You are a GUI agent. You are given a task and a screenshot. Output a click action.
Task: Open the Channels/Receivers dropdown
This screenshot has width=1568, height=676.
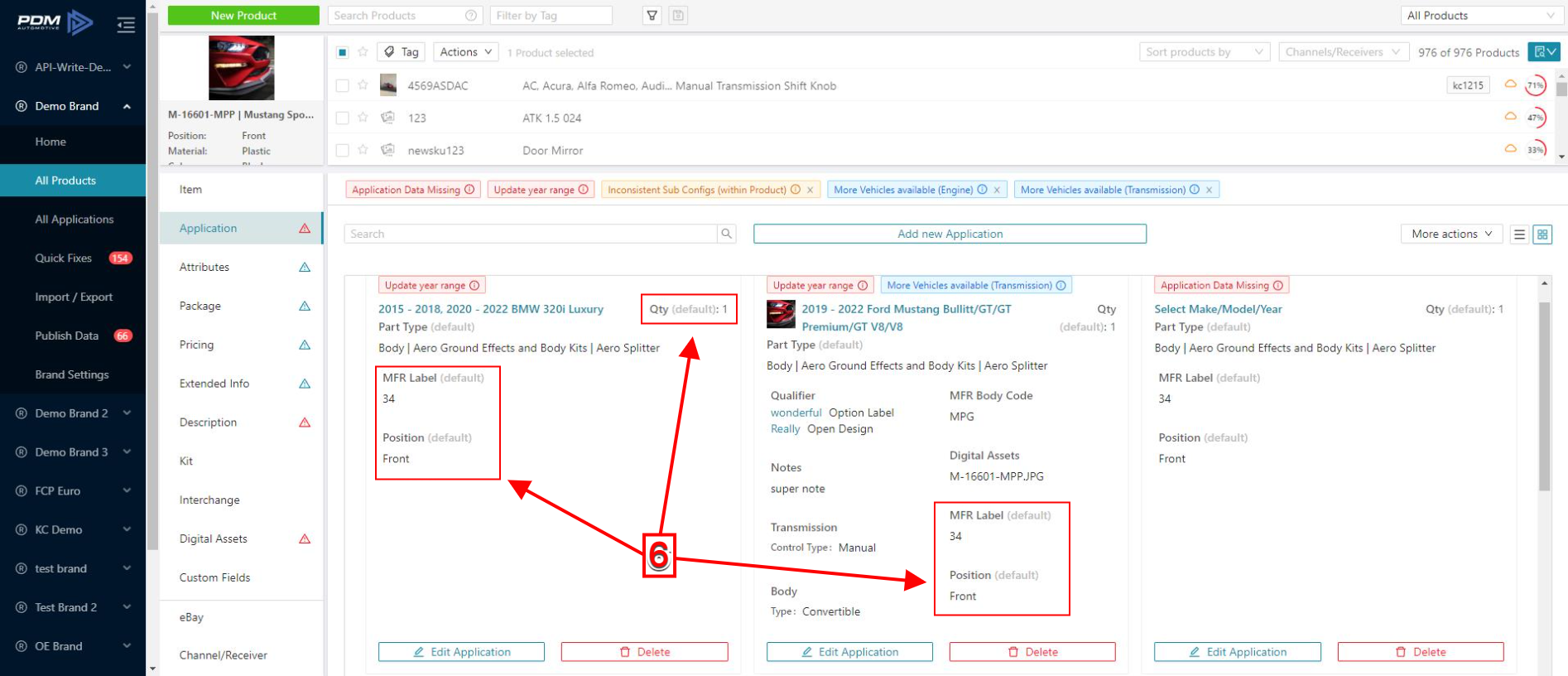pyautogui.click(x=1344, y=52)
